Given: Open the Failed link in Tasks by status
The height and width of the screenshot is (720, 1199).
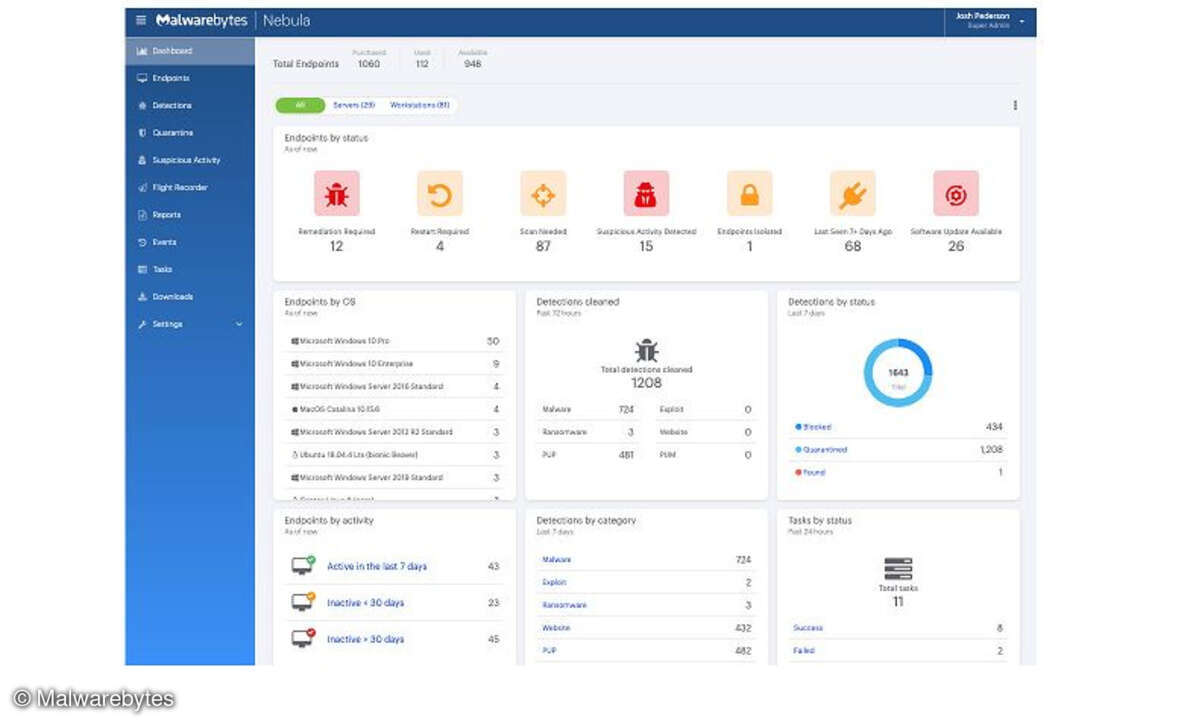Looking at the screenshot, I should pos(803,651).
